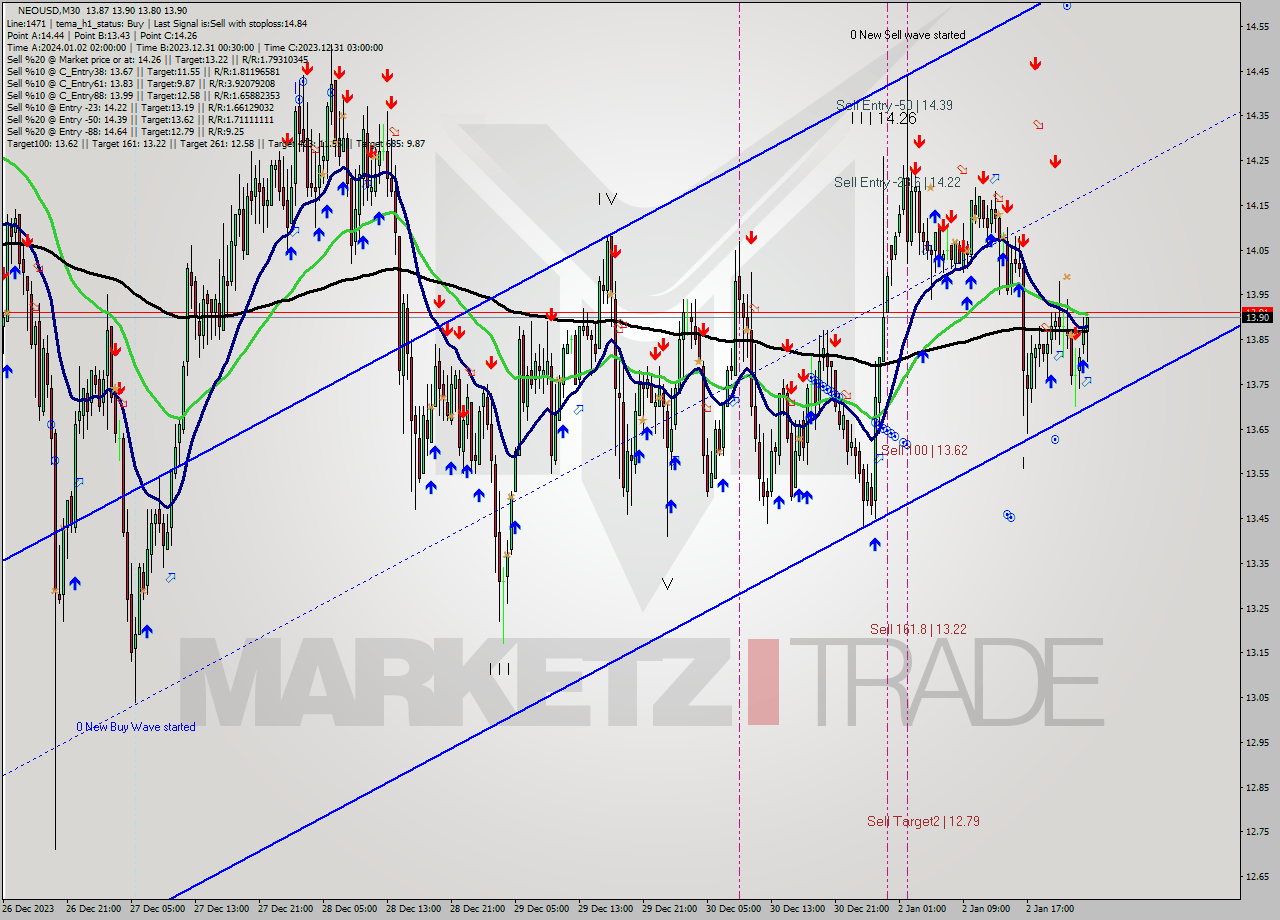Click the '30 Dec 05:00' time label

734,909
